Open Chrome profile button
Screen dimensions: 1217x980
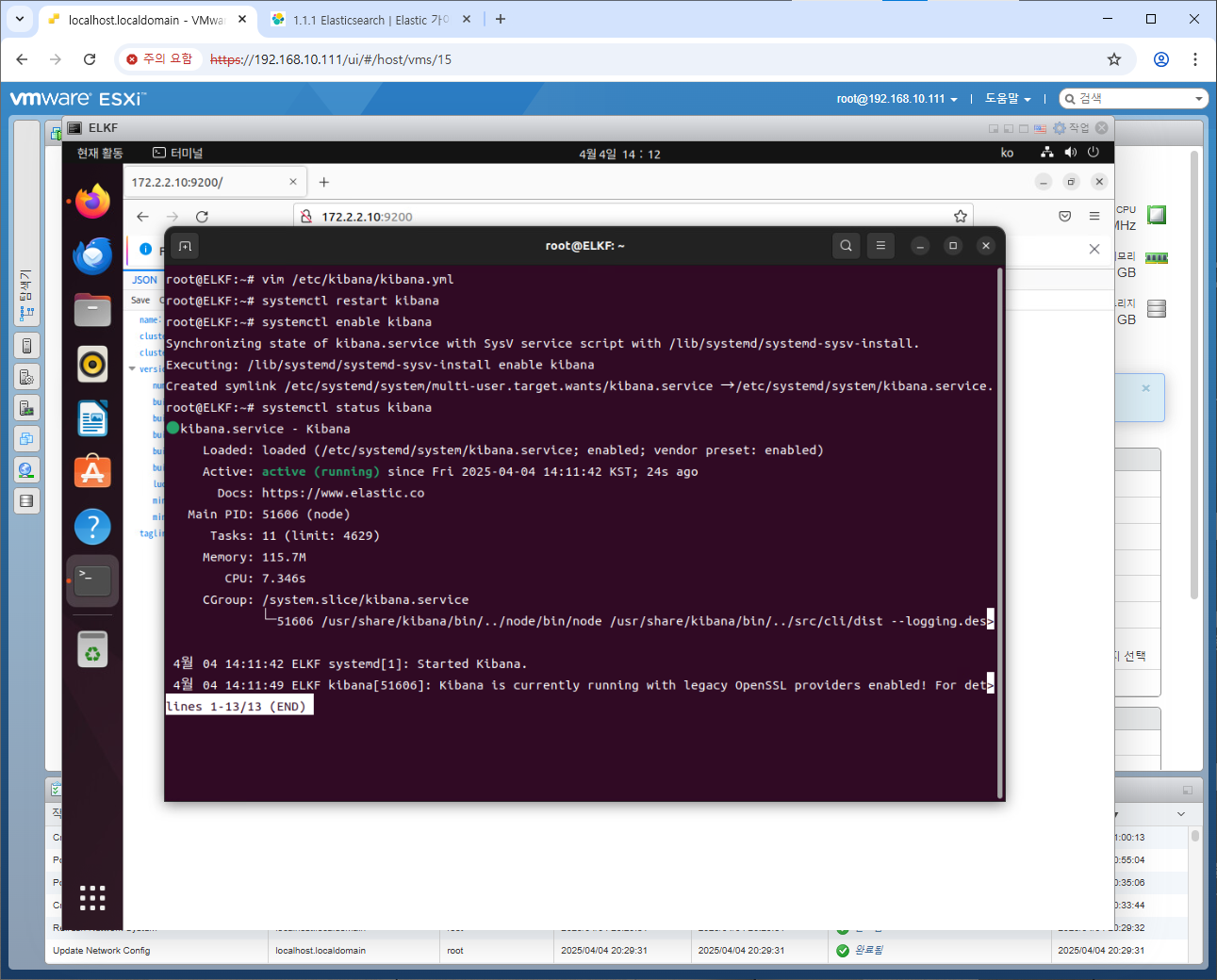pyautogui.click(x=1161, y=59)
